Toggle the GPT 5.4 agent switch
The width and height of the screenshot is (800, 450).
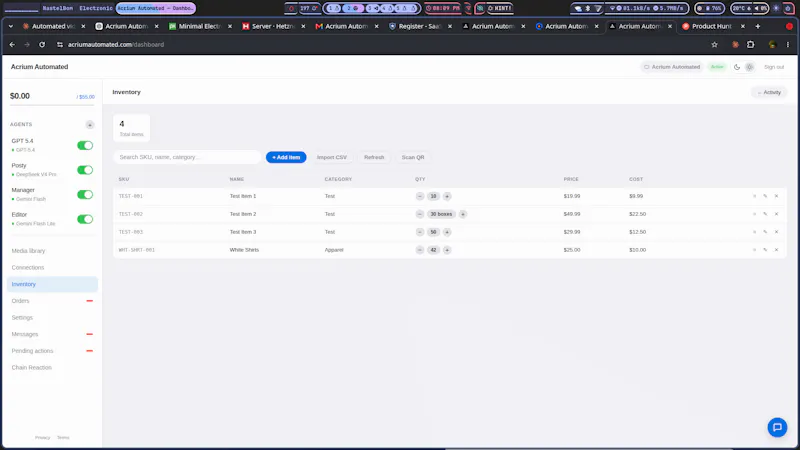pyautogui.click(x=85, y=145)
